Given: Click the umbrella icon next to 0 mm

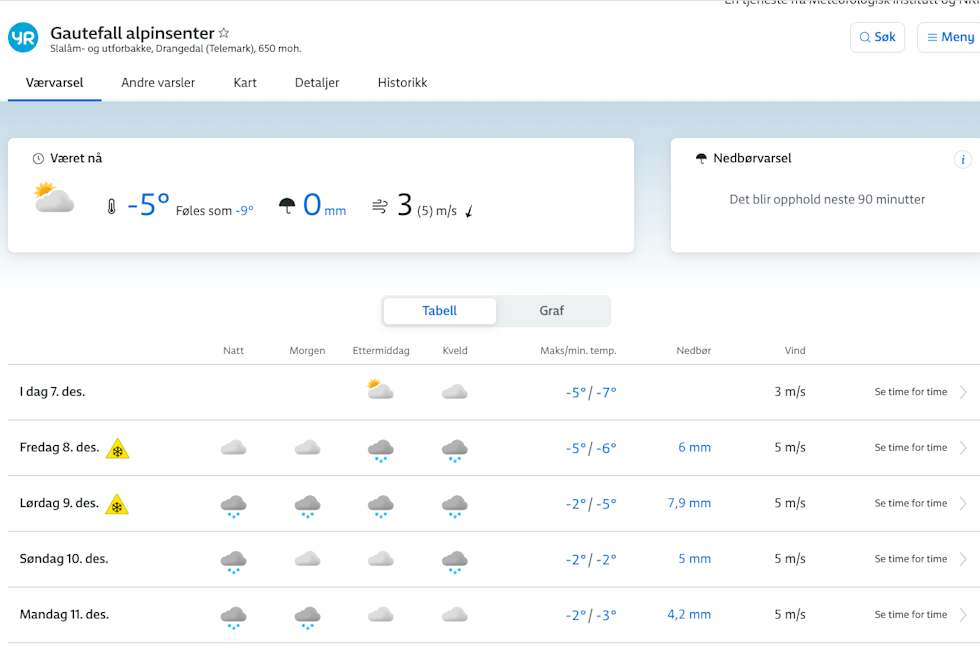Looking at the screenshot, I should [287, 206].
